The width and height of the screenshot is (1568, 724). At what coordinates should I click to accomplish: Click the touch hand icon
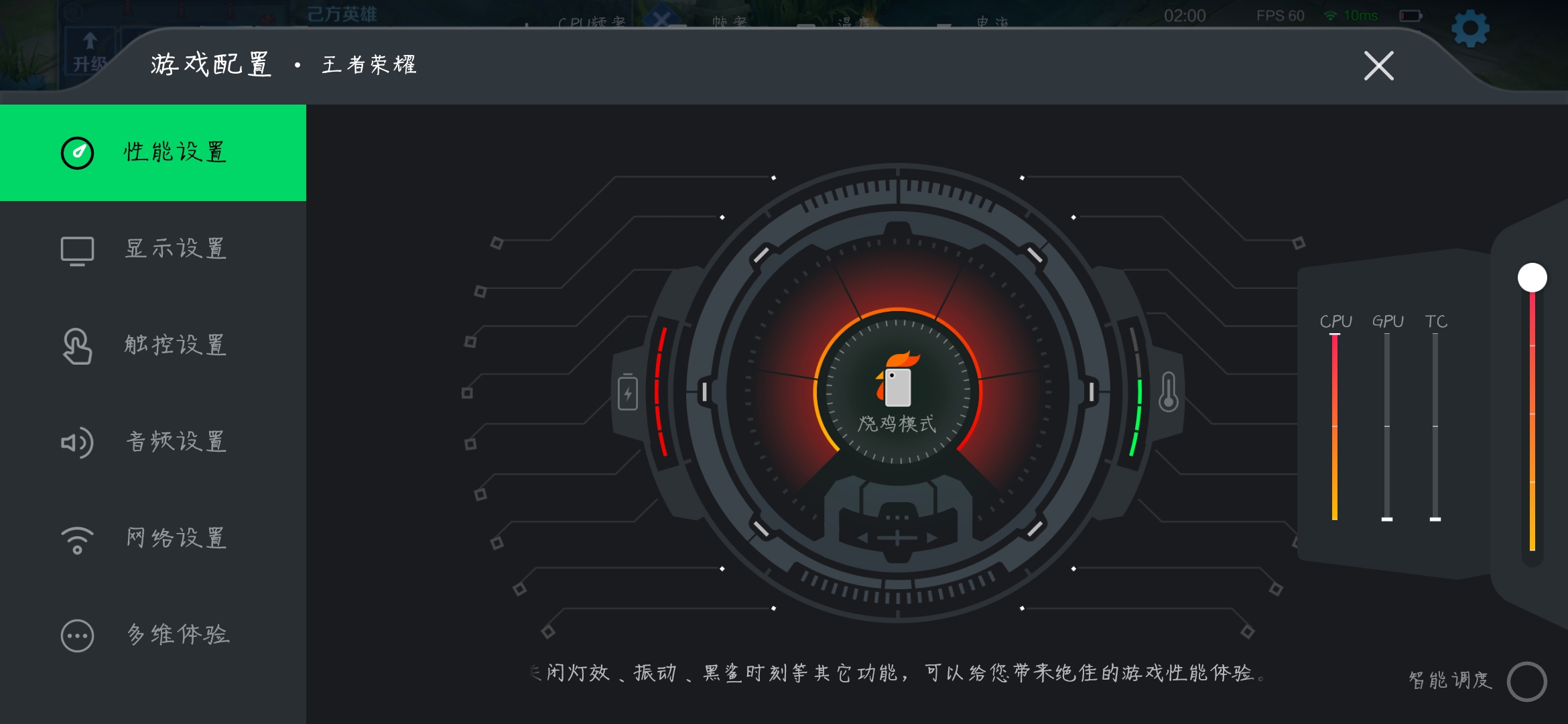(77, 346)
